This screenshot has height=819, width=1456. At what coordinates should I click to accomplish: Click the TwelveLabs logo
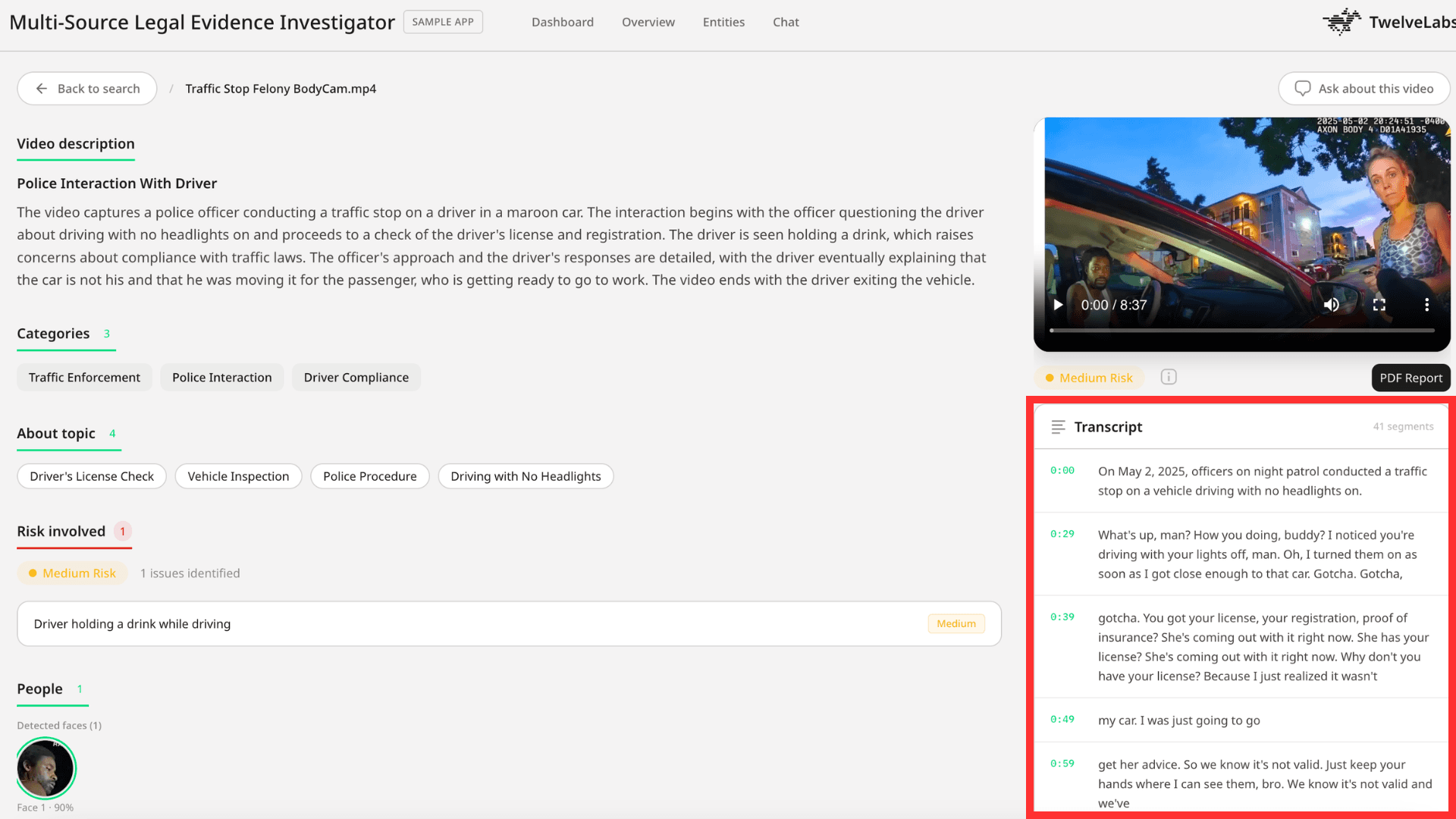point(1388,22)
